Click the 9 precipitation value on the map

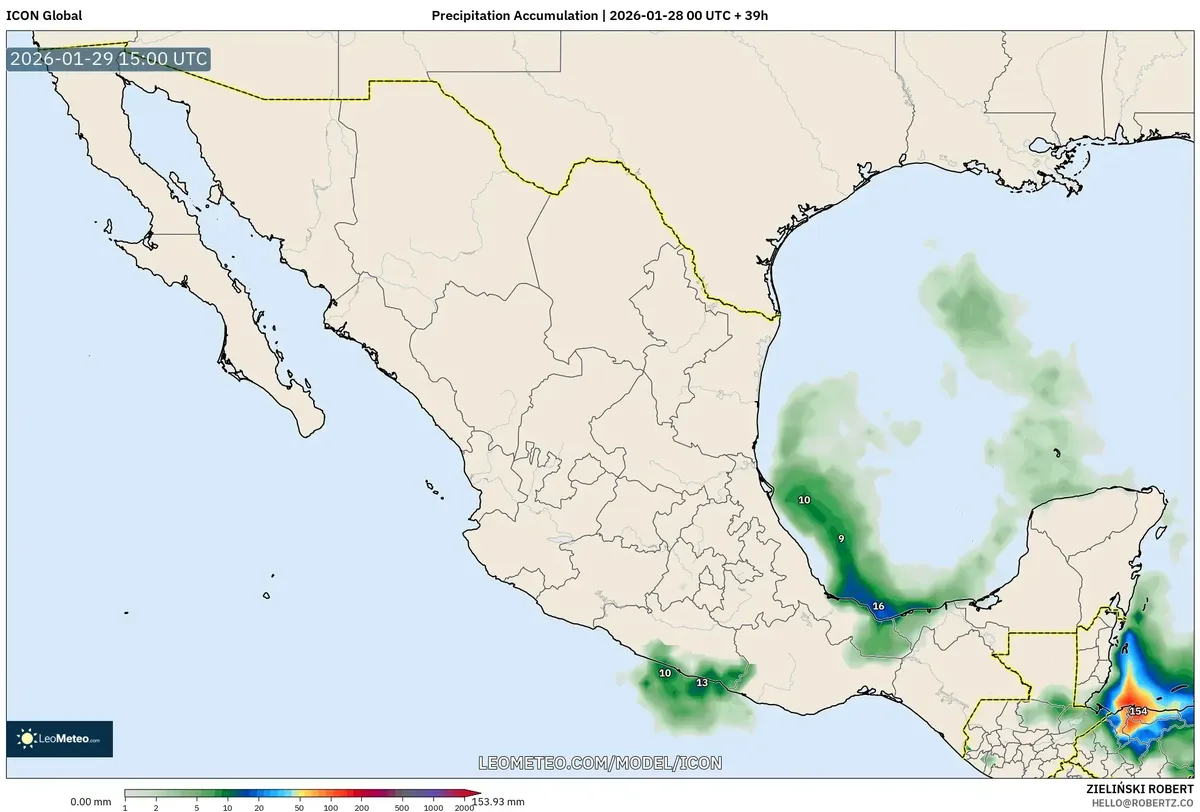tap(841, 539)
